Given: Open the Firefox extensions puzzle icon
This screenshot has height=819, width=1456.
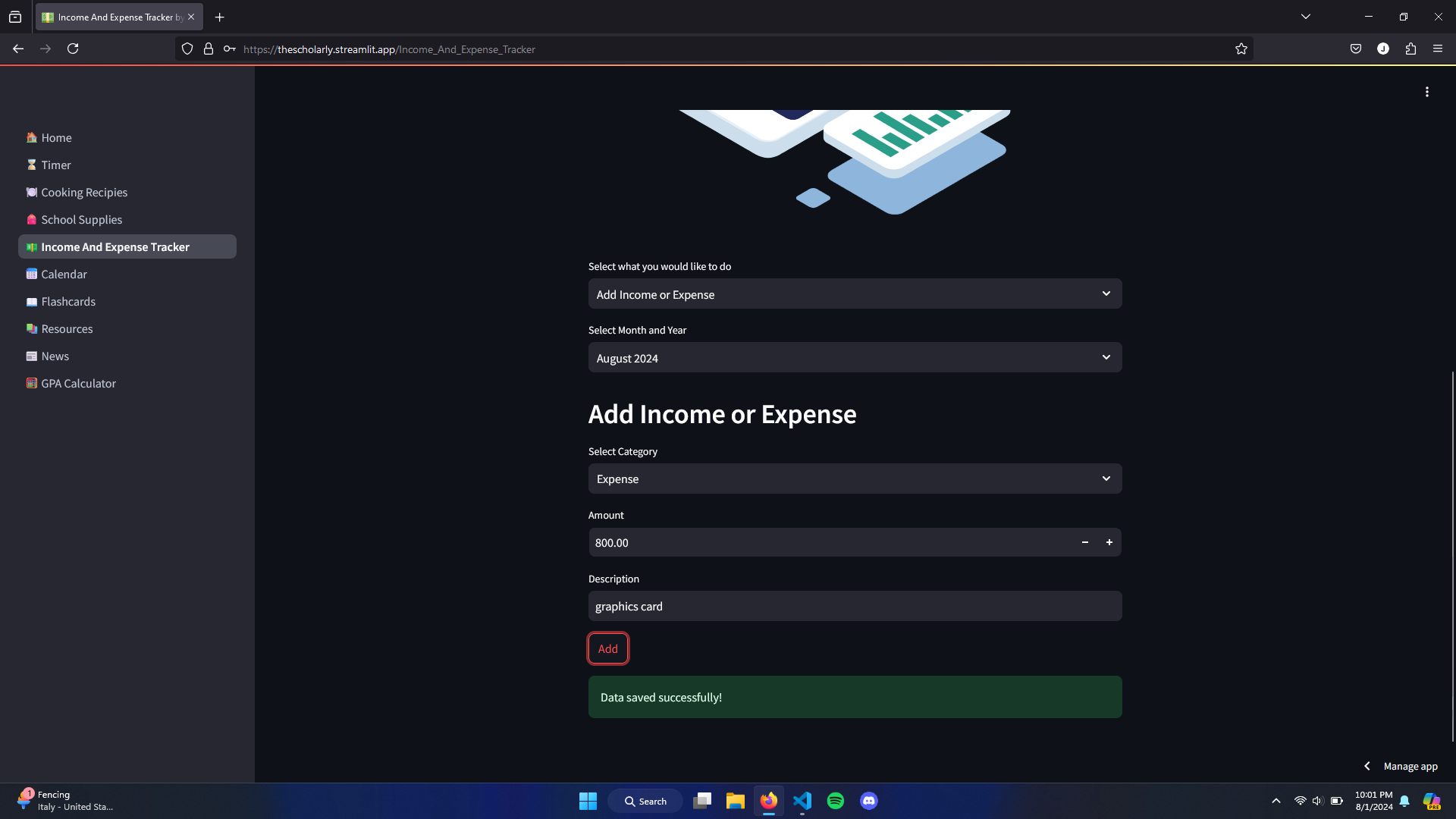Looking at the screenshot, I should (1410, 49).
